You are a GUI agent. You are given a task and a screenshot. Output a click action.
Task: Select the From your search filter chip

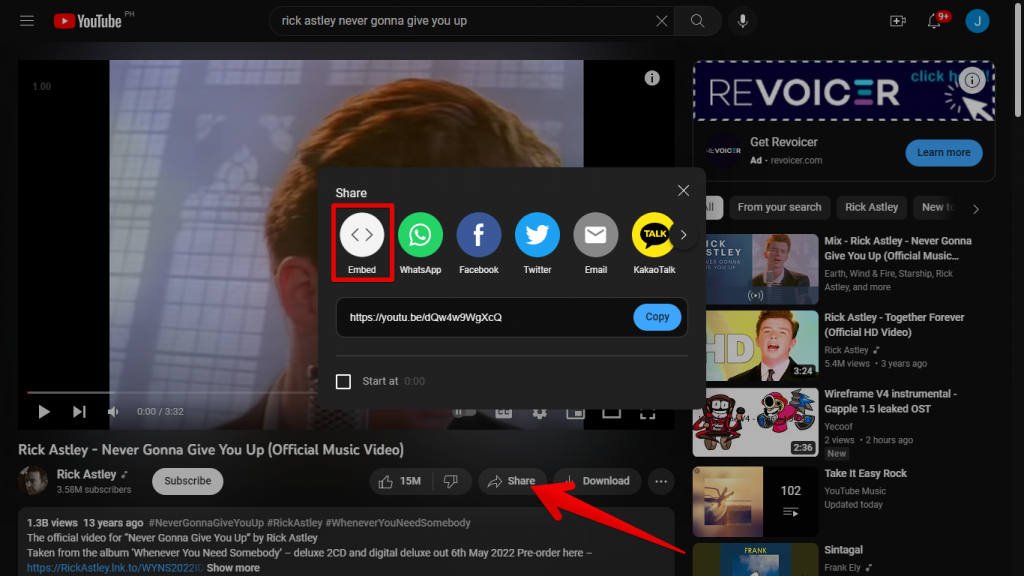click(x=779, y=207)
